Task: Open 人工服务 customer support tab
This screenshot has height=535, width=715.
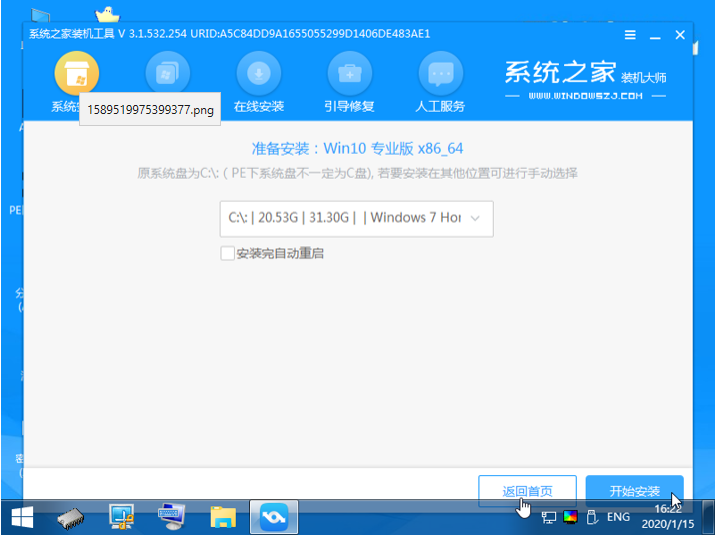Action: pos(439,83)
